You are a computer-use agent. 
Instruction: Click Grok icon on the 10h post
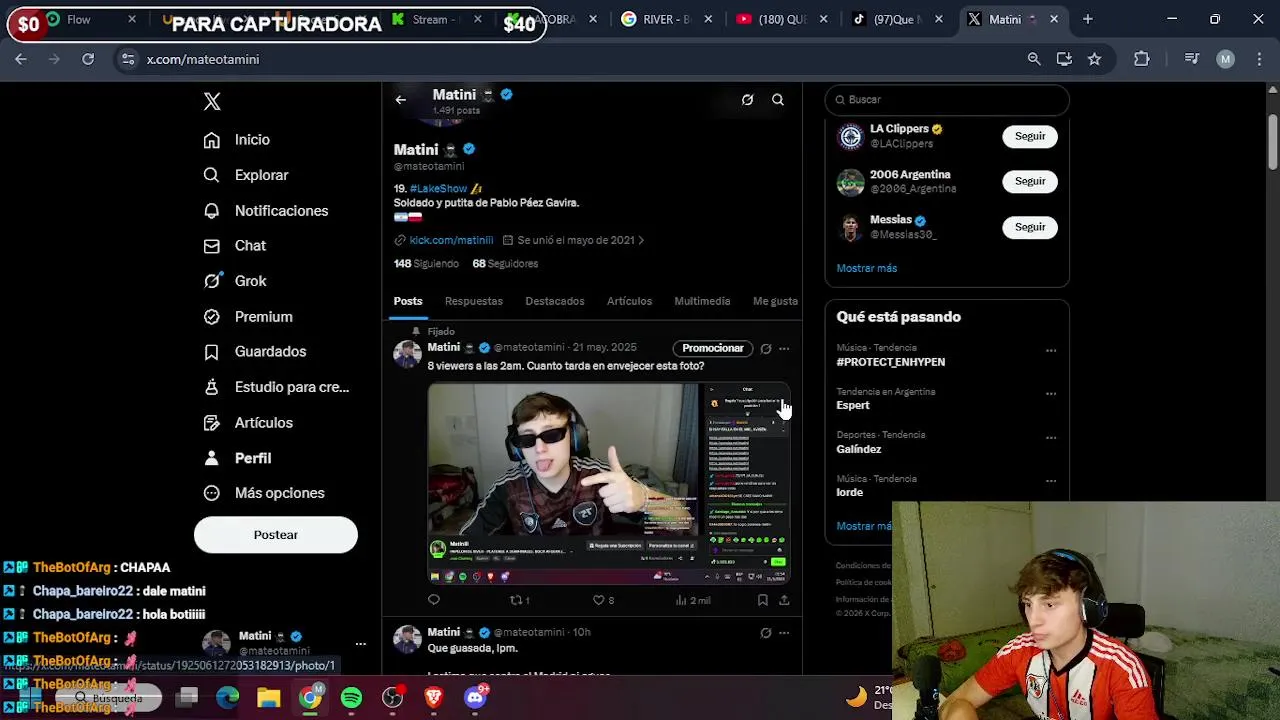(766, 633)
